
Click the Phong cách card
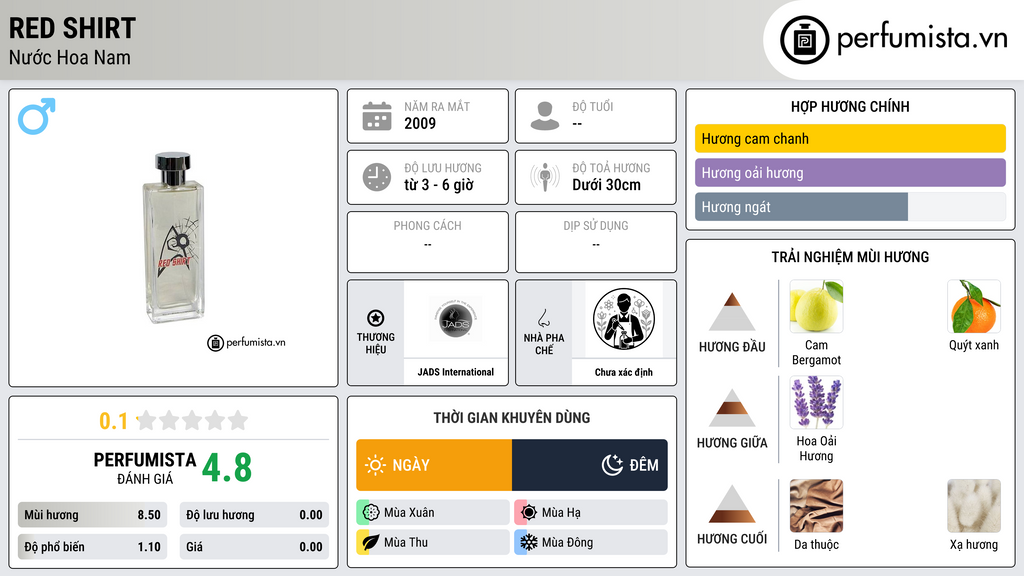(x=428, y=242)
